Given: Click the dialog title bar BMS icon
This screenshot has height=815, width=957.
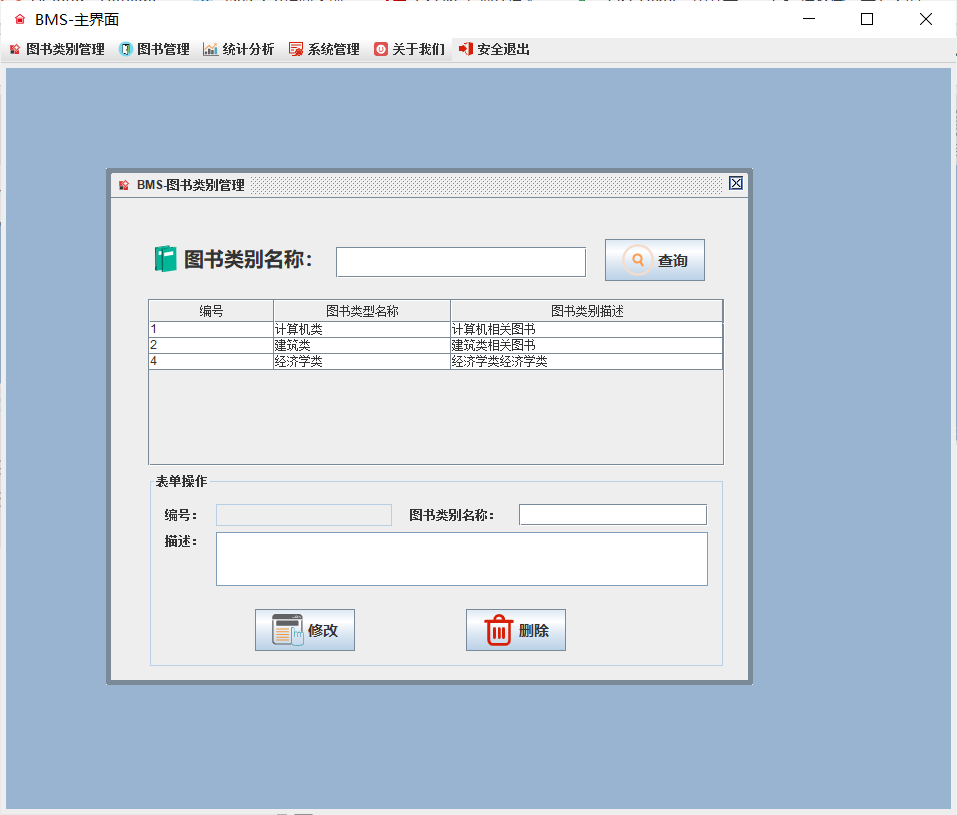Looking at the screenshot, I should pos(122,184).
